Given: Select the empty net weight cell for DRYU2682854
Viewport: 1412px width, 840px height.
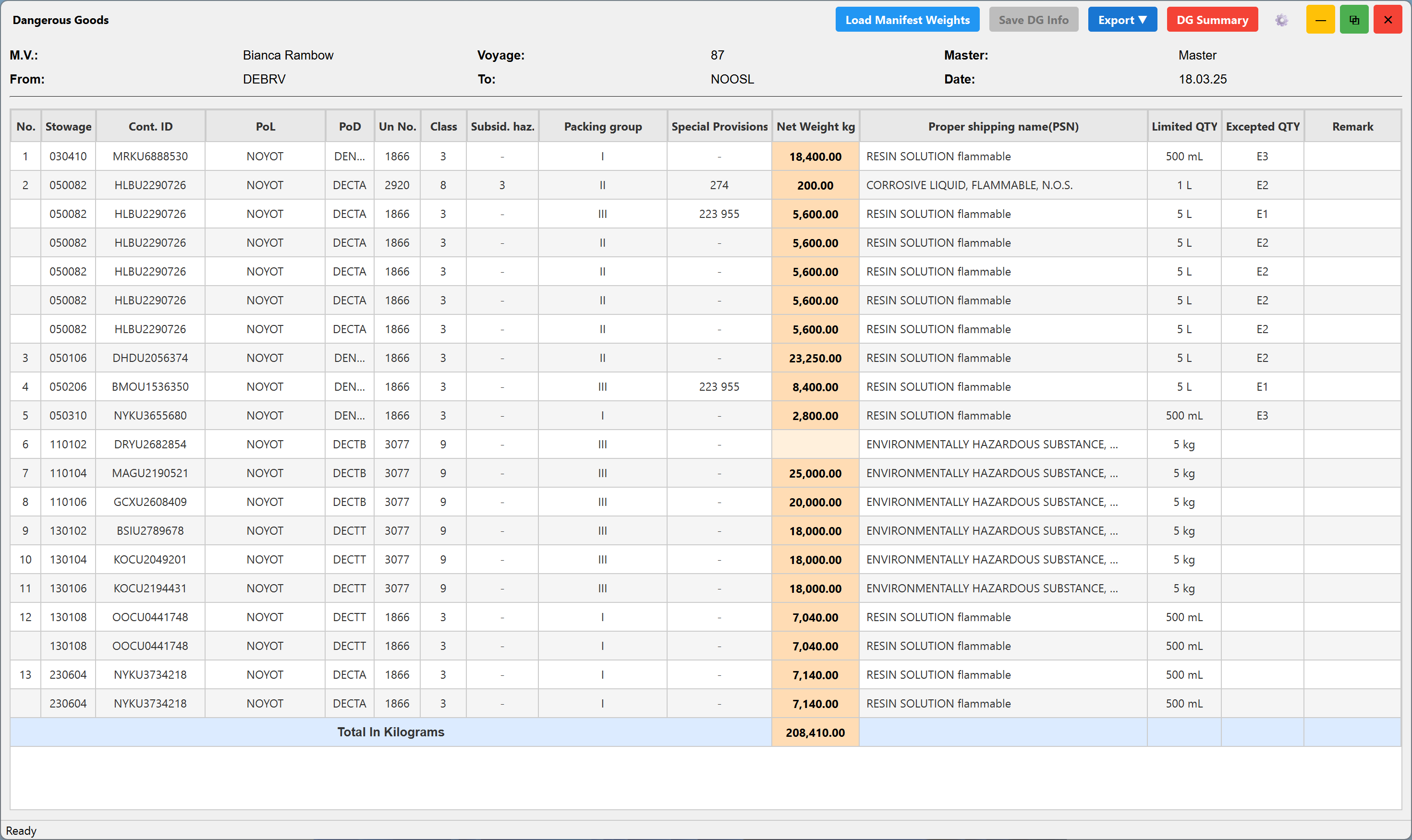Looking at the screenshot, I should 815,444.
